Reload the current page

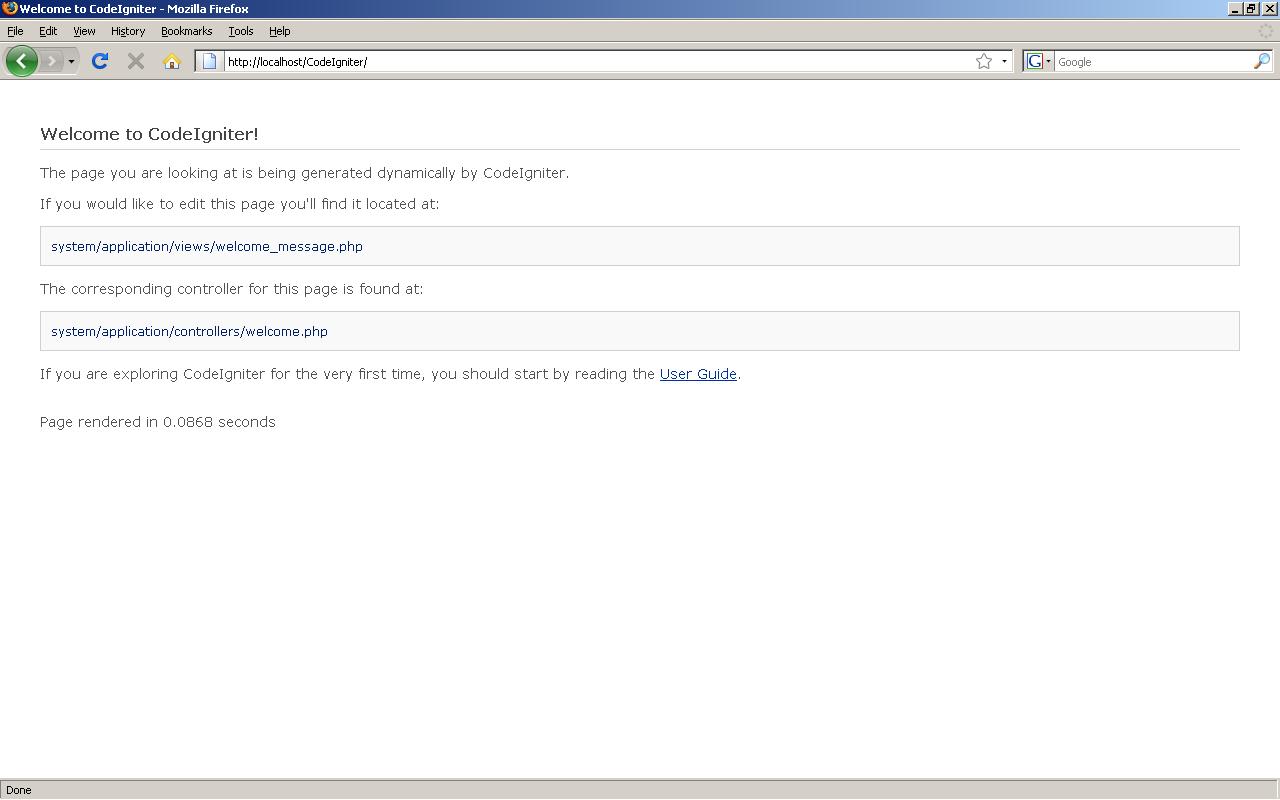(99, 61)
